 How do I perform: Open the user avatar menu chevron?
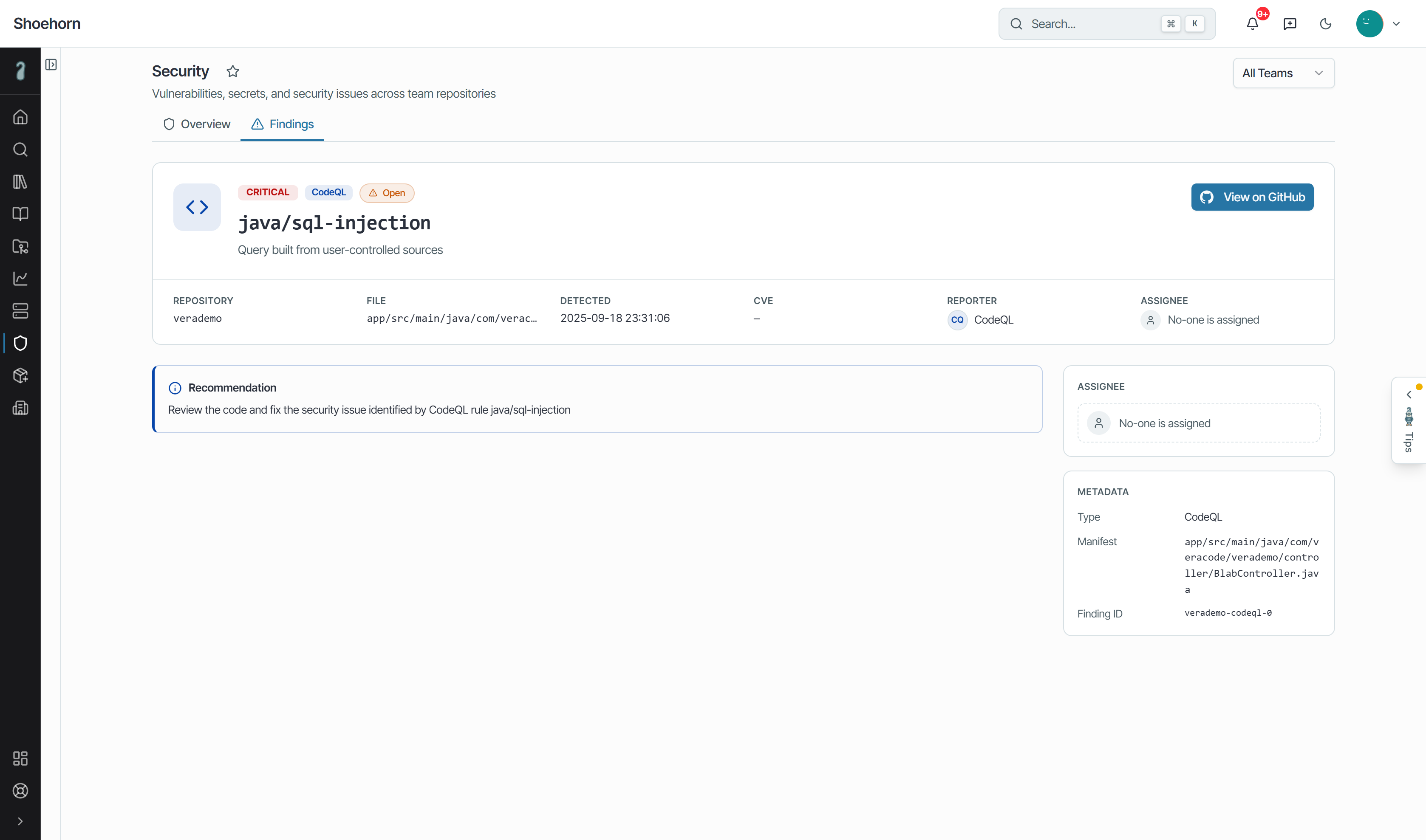tap(1397, 24)
